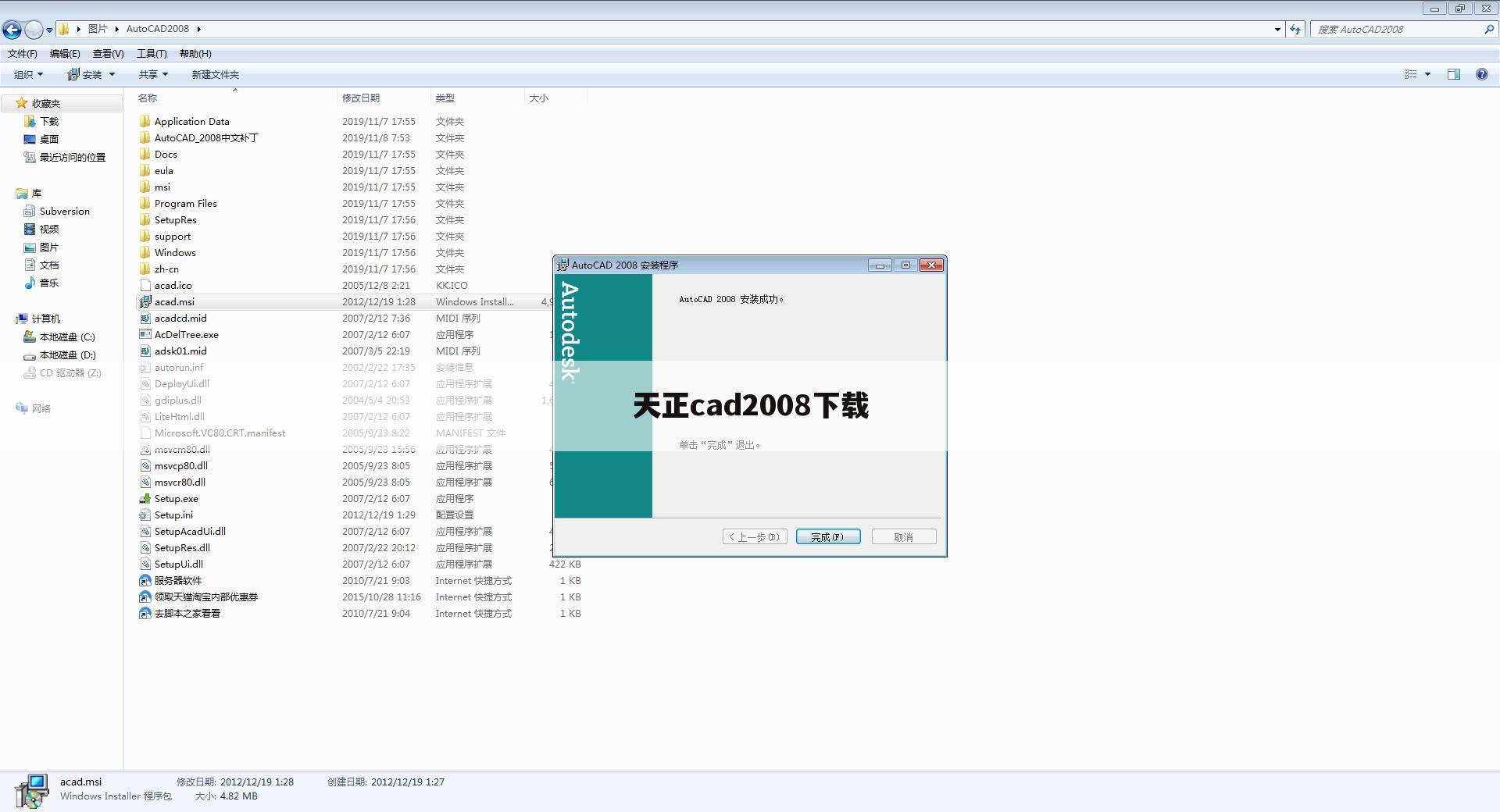The image size is (1500, 812).
Task: Select 本地磁盘 (C:) drive
Action: (67, 337)
